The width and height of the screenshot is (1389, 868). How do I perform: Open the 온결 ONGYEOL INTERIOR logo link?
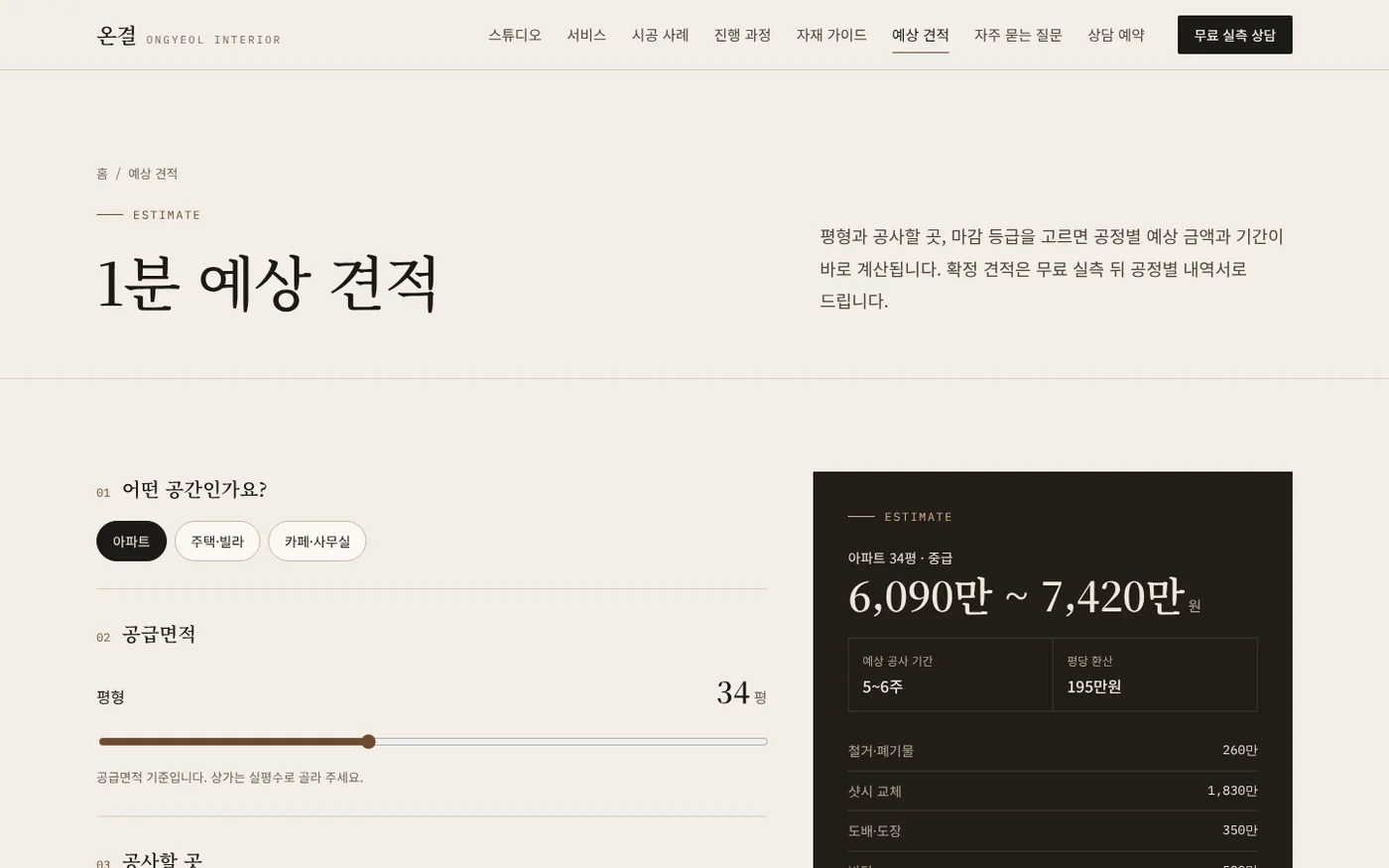point(189,36)
